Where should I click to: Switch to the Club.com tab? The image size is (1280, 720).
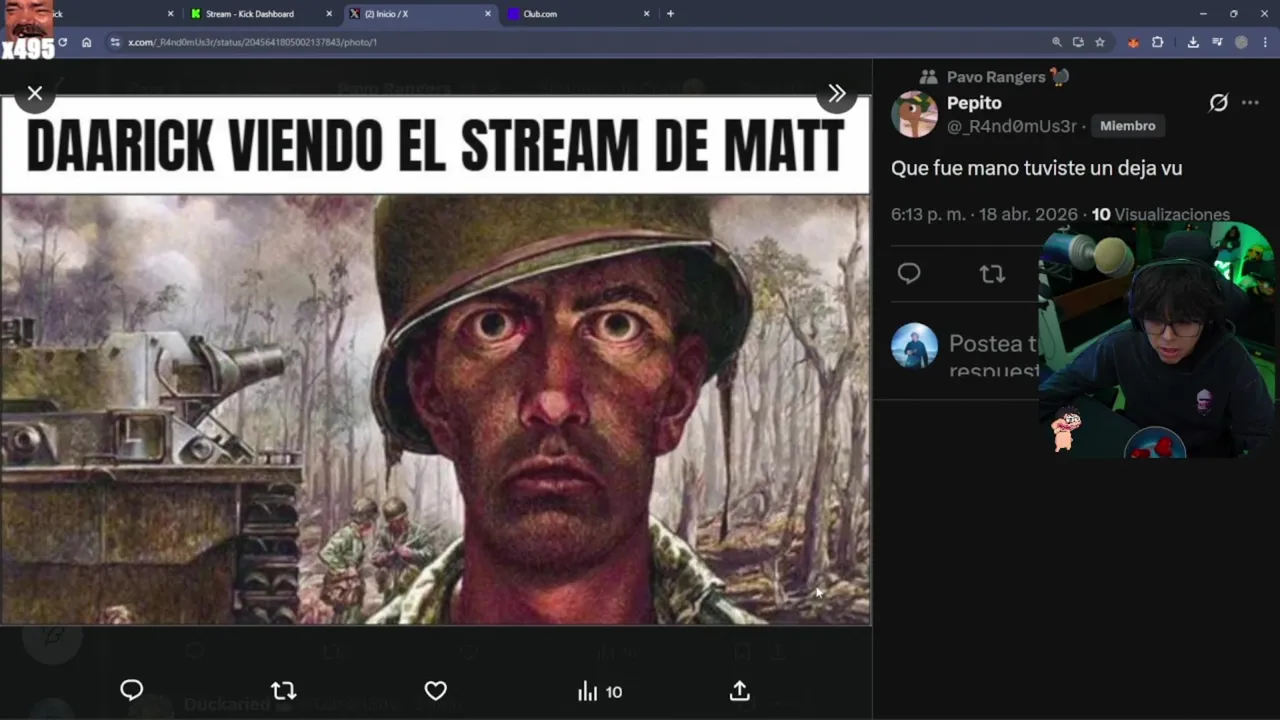click(540, 14)
